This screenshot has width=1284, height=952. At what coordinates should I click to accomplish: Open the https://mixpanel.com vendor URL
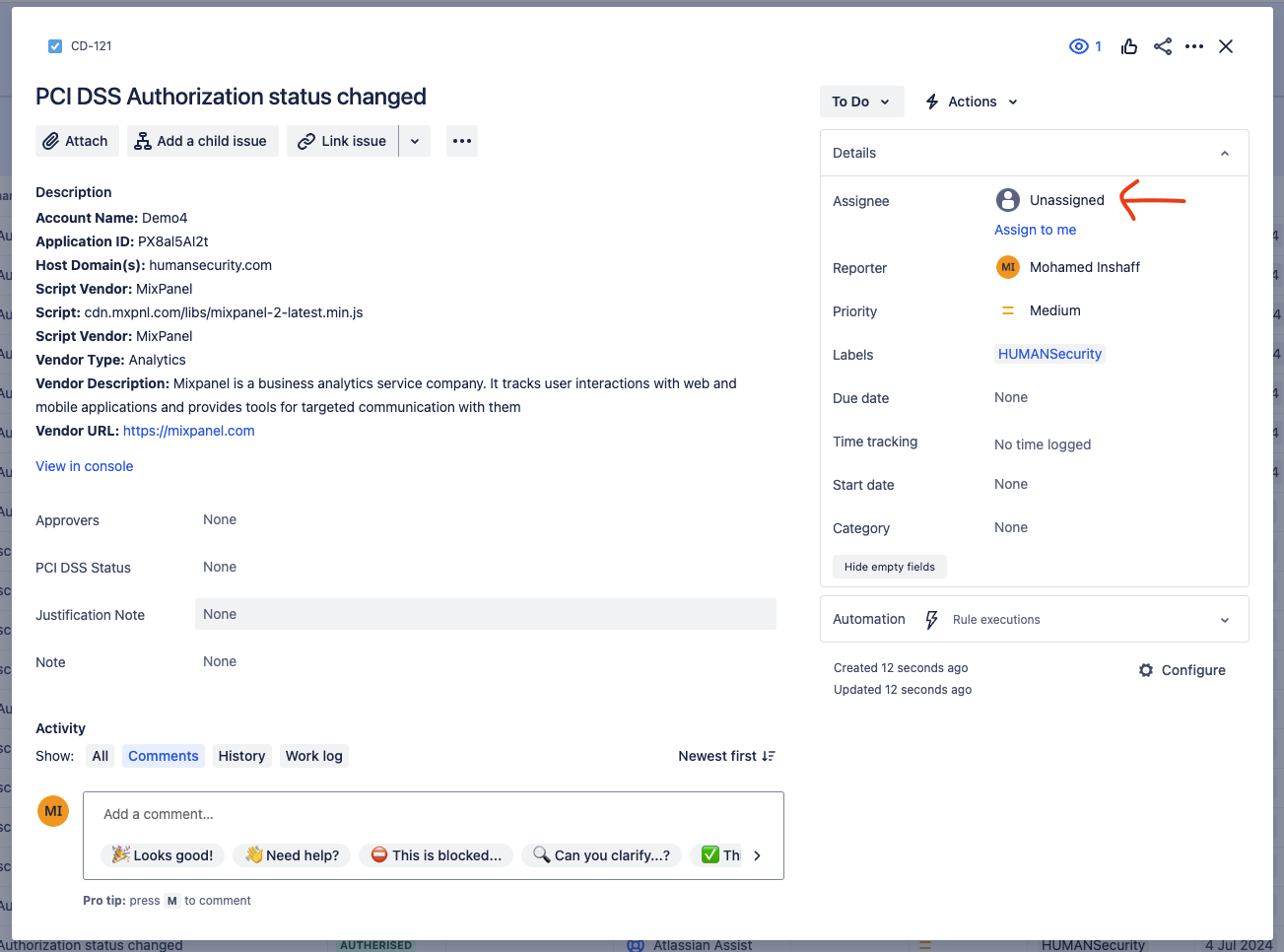(189, 431)
